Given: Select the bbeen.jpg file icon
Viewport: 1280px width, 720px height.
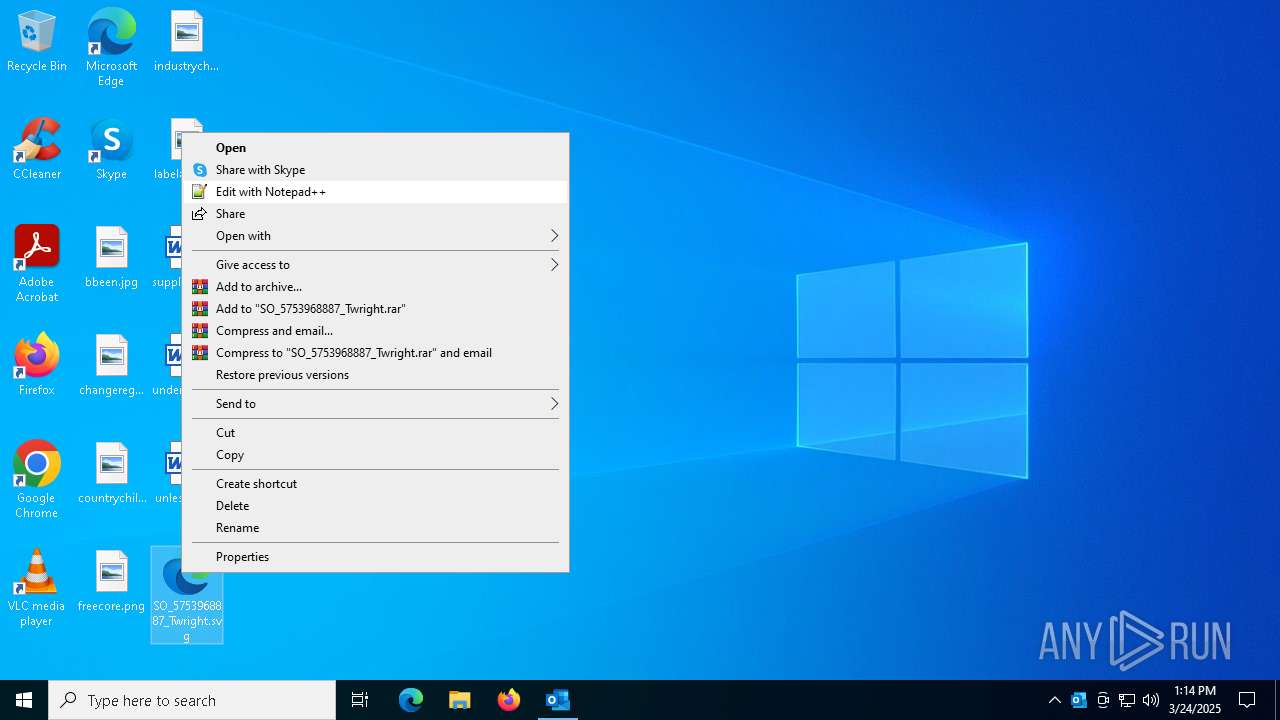Looking at the screenshot, I should click(111, 258).
